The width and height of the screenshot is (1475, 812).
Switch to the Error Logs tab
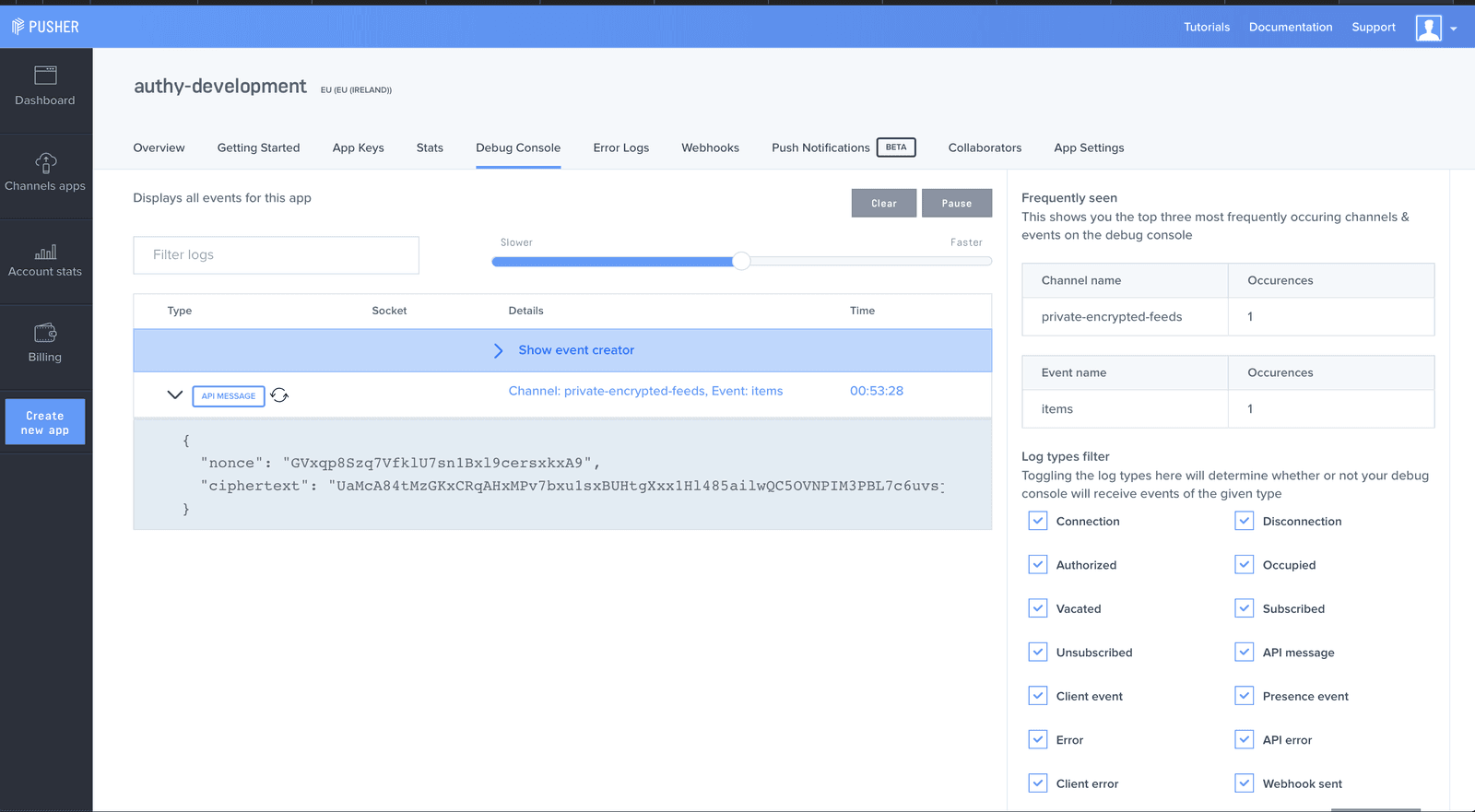coord(620,147)
